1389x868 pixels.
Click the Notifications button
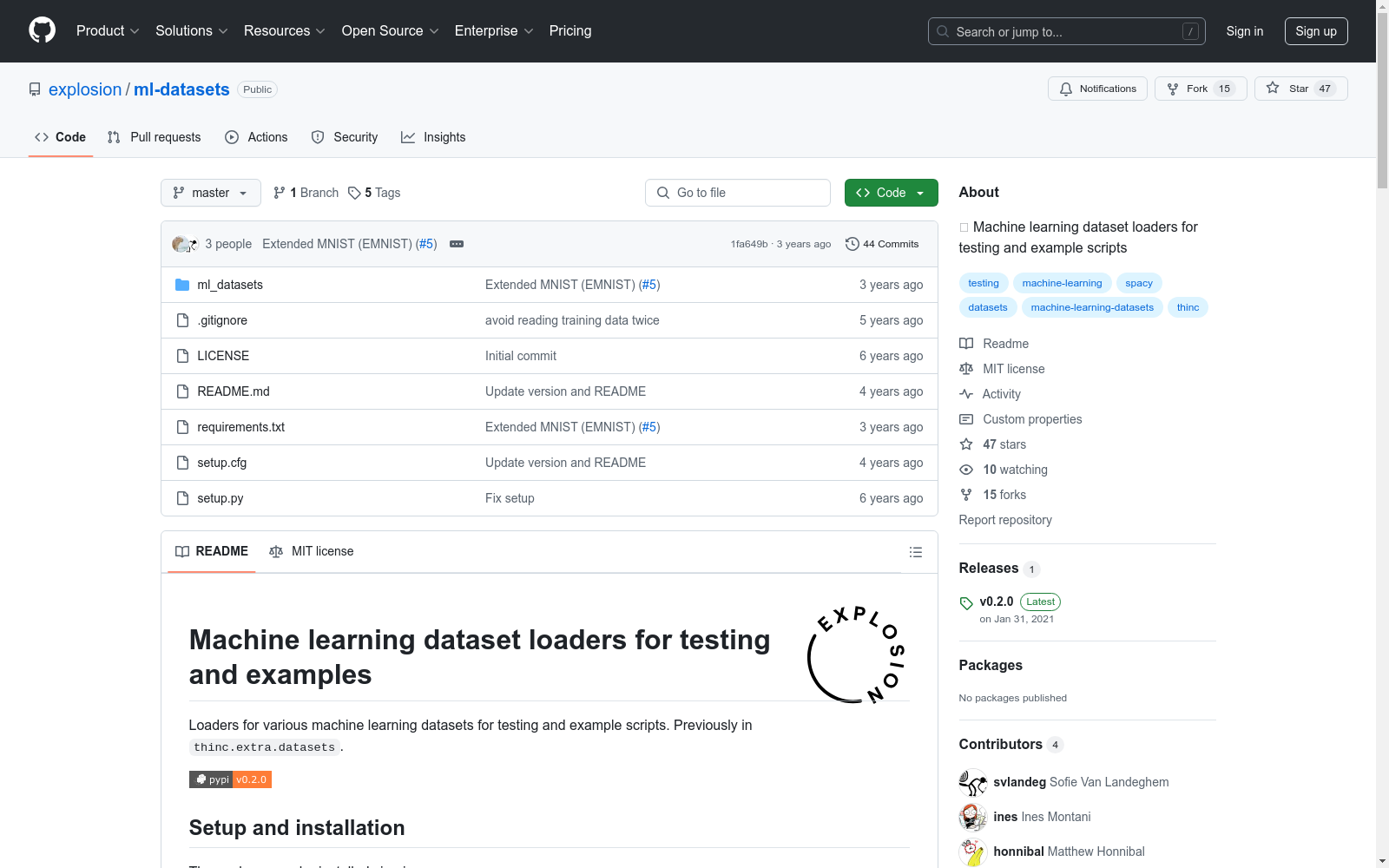pos(1098,89)
